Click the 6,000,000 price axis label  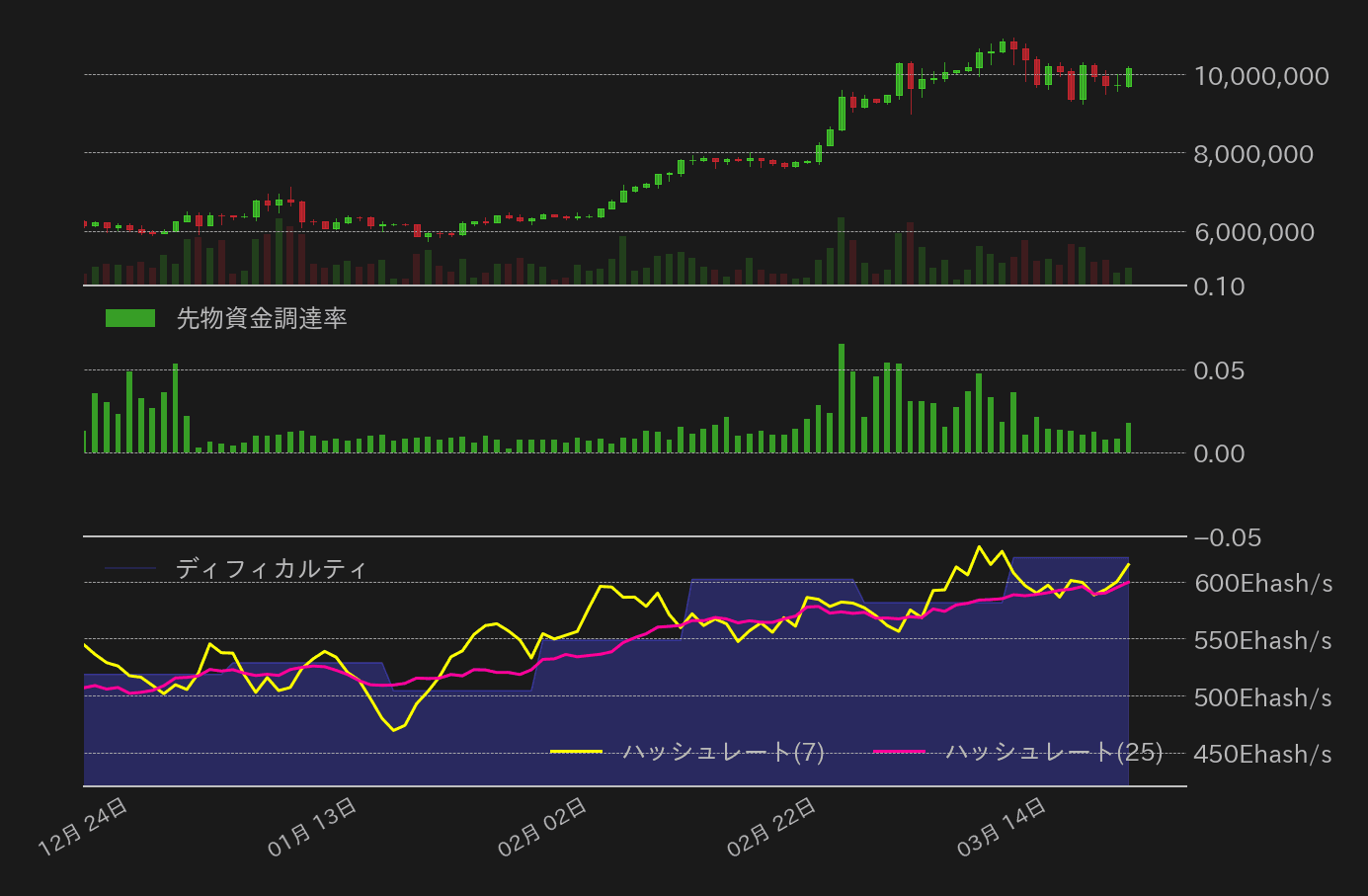(x=1253, y=232)
